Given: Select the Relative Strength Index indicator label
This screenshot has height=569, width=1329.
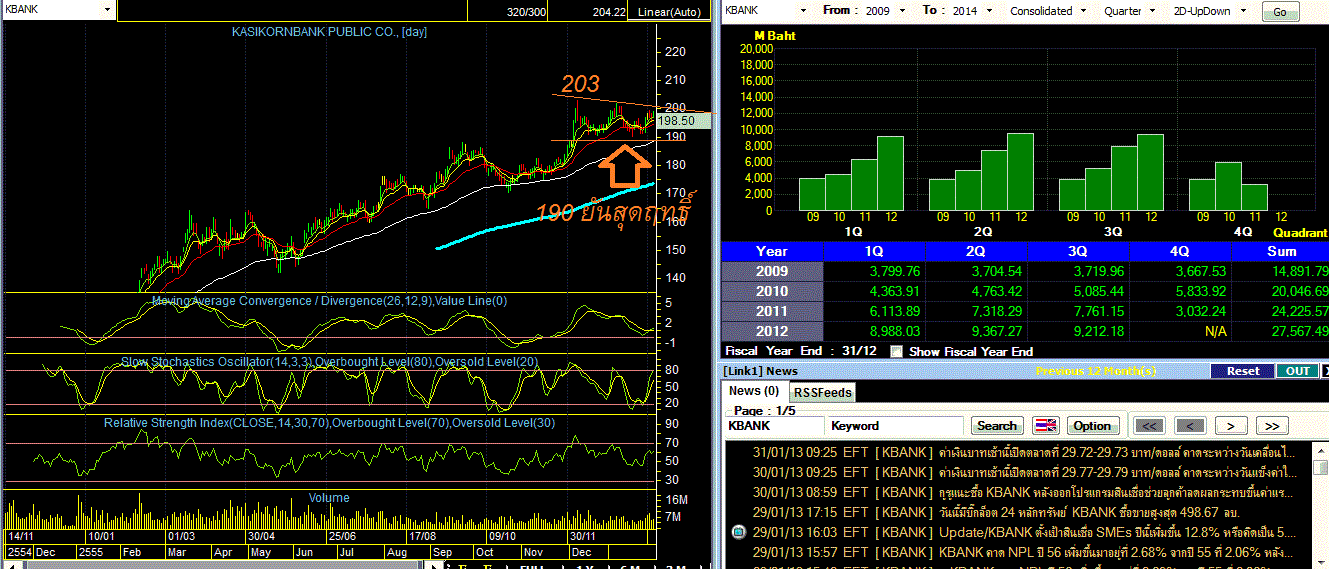Looking at the screenshot, I should (330, 423).
